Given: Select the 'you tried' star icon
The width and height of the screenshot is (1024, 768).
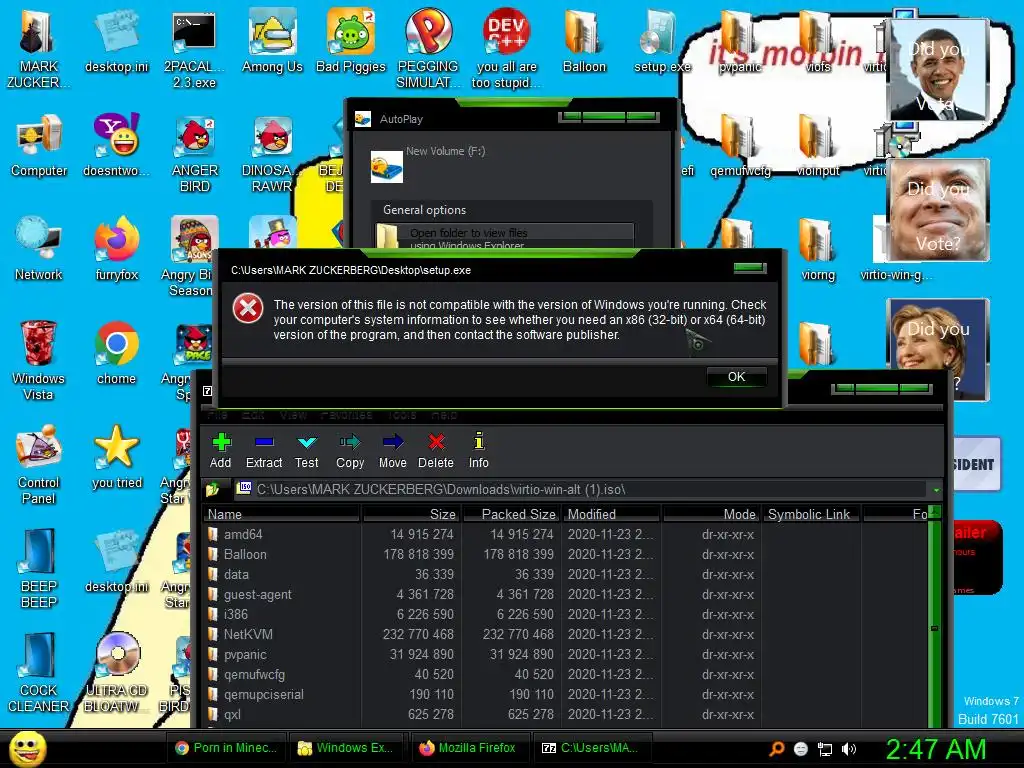Looking at the screenshot, I should pyautogui.click(x=116, y=457).
